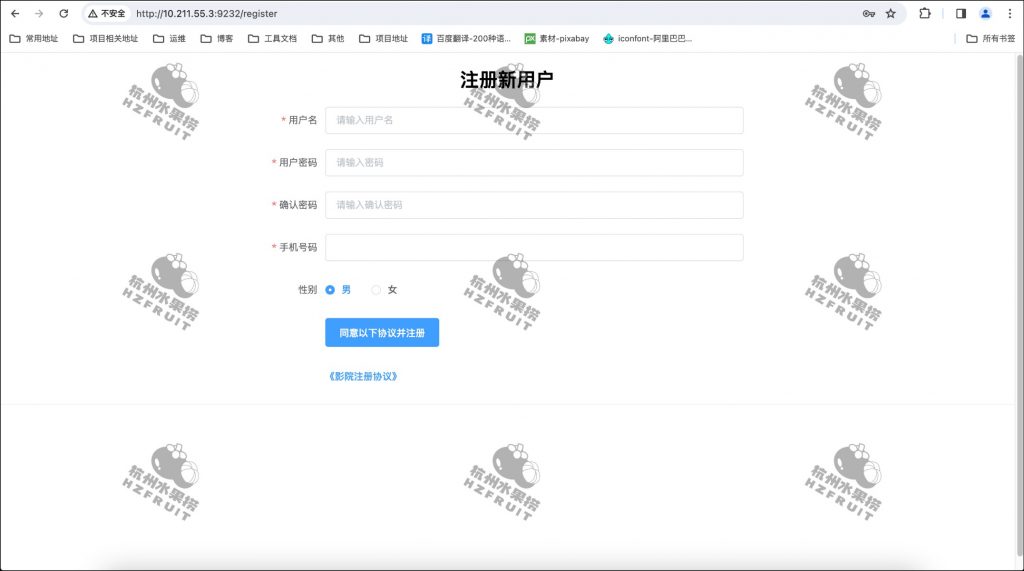Viewport: 1024px width, 571px height.
Task: Open the 工具文档 bookmark folder
Action: tap(272, 39)
